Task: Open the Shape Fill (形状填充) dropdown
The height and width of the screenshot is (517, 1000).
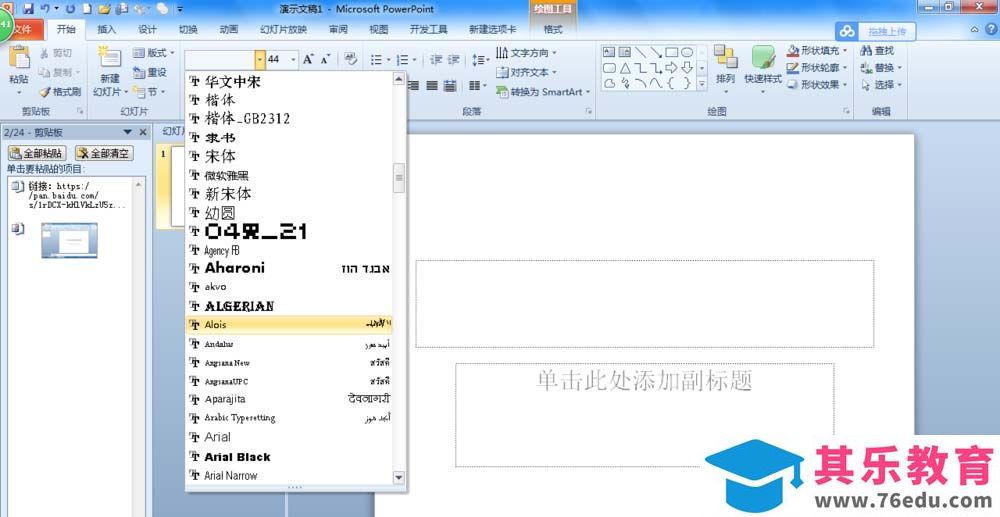Action: coord(818,50)
